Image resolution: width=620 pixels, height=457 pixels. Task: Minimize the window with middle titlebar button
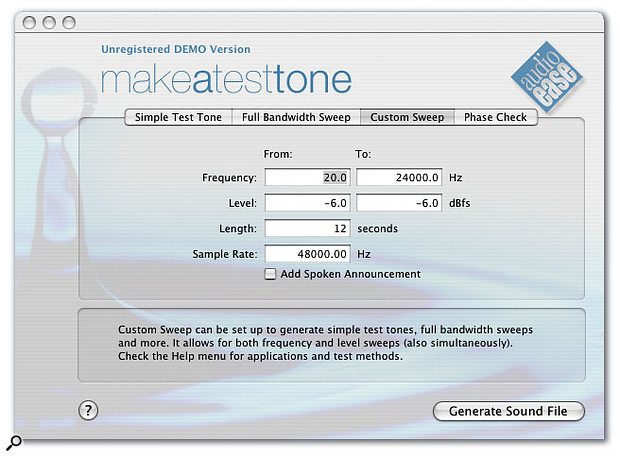[x=49, y=23]
